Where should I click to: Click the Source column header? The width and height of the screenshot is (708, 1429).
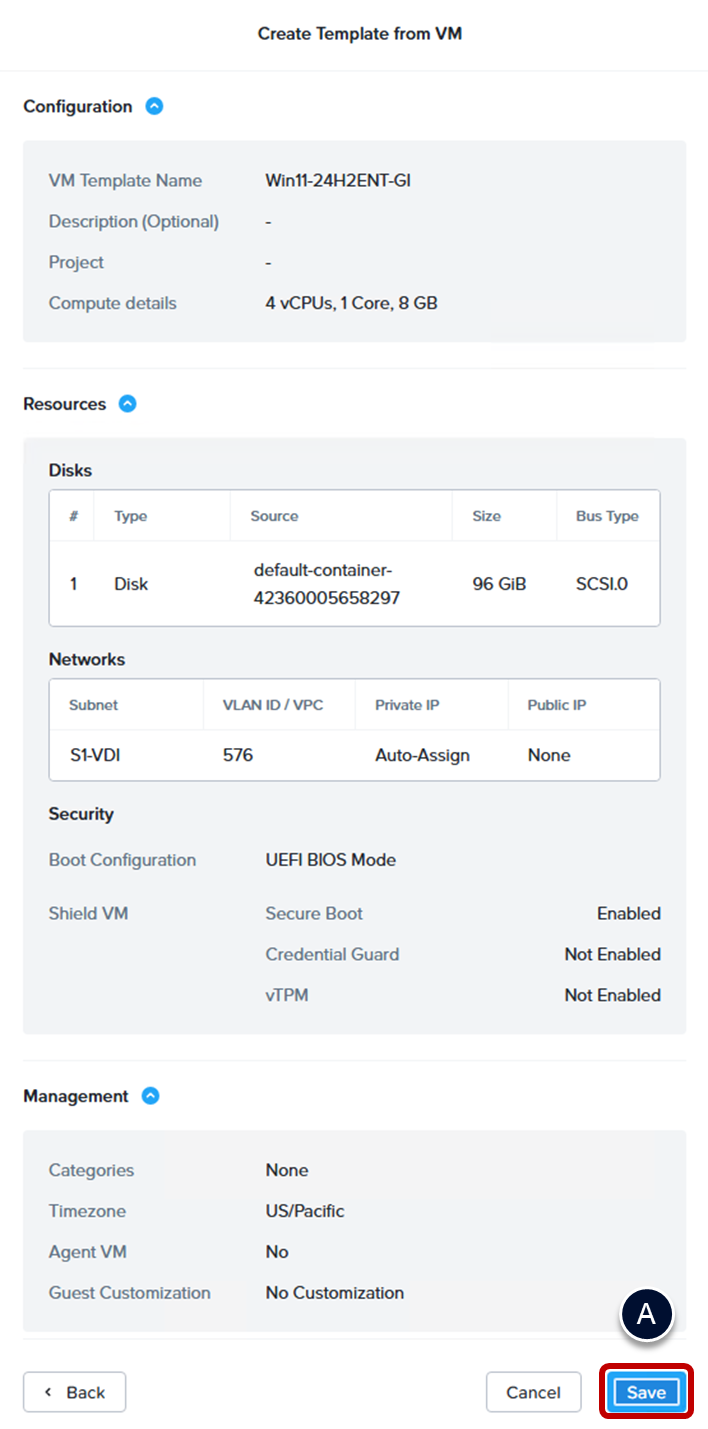point(275,516)
